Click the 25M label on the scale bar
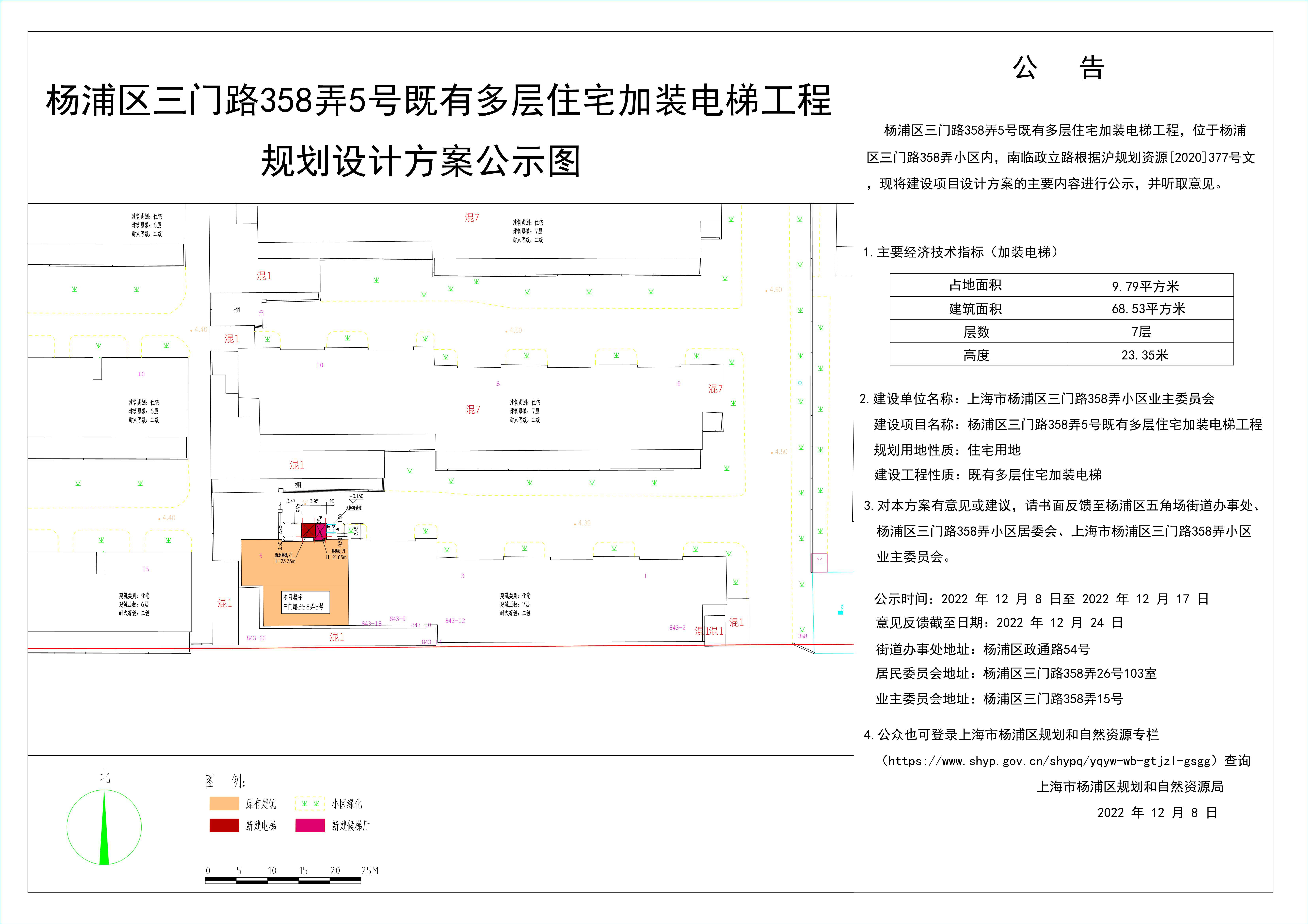The image size is (1308, 924). pos(370,870)
